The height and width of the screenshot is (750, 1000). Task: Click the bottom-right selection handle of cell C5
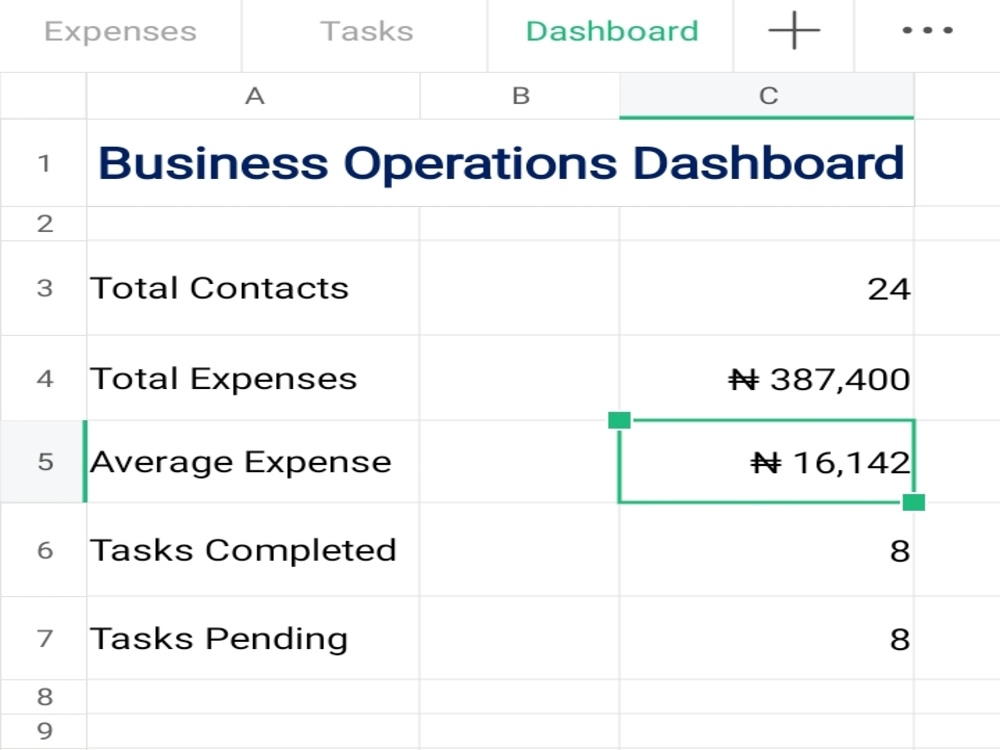point(914,503)
